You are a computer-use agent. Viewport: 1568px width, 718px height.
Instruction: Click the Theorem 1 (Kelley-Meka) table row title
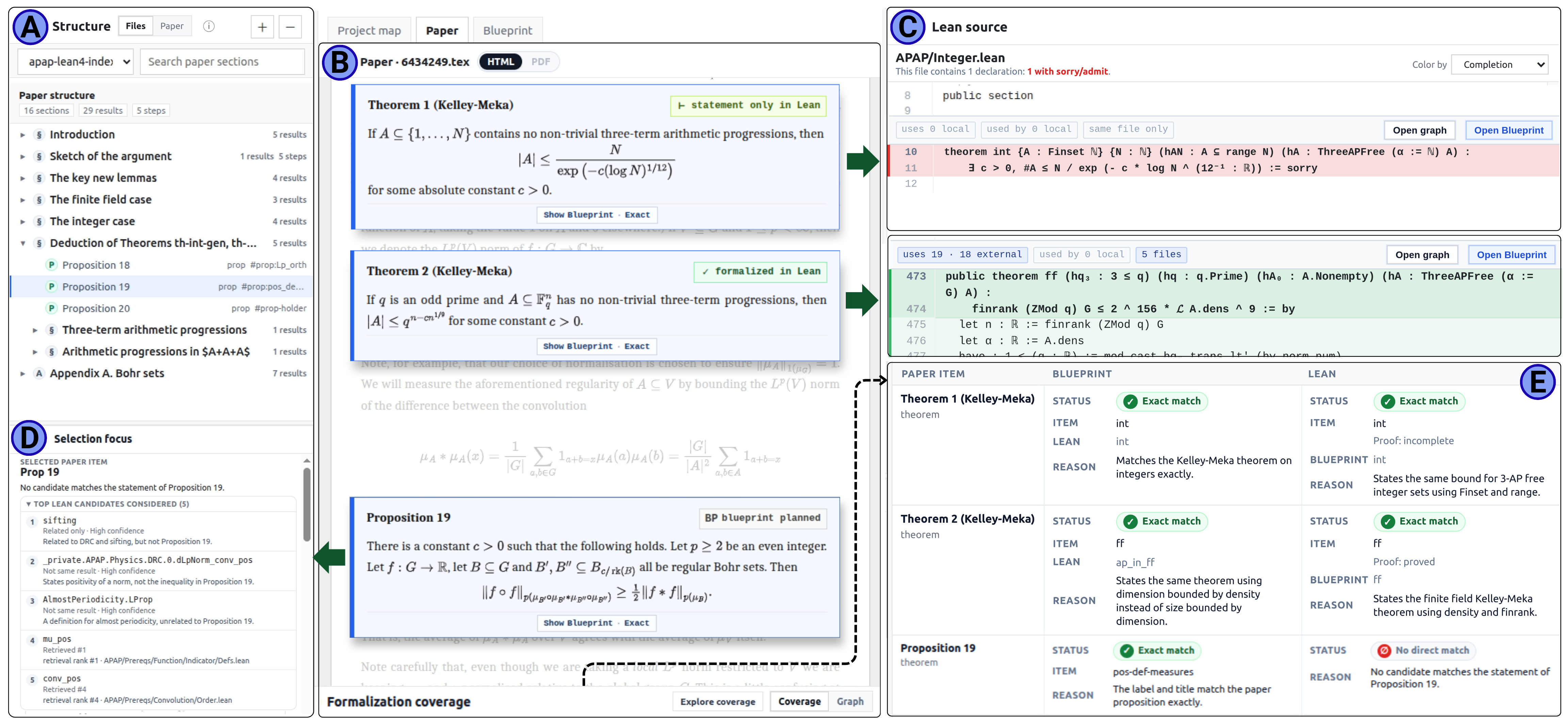coord(967,399)
